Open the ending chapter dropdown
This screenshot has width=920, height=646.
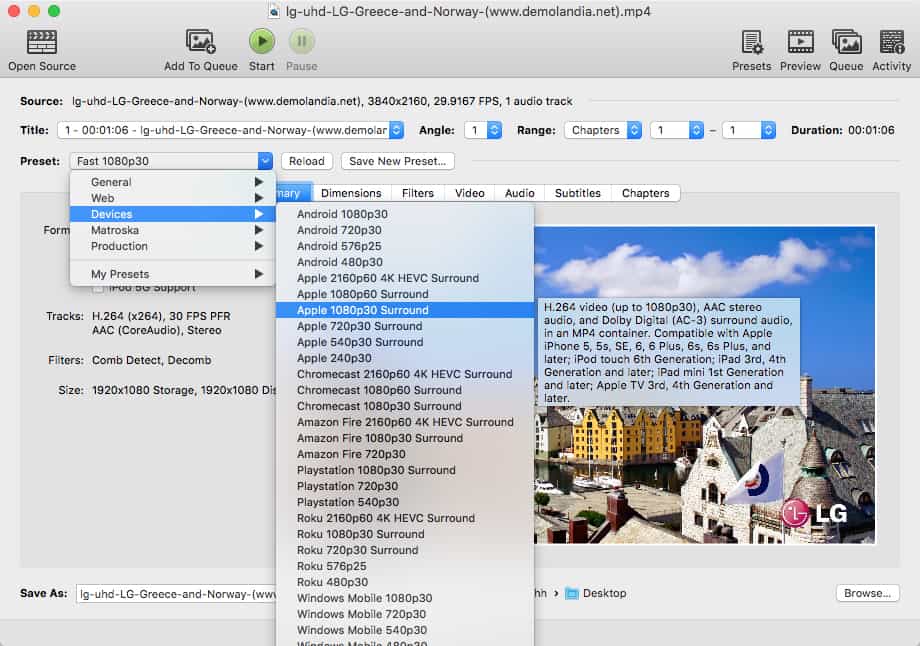tap(749, 130)
